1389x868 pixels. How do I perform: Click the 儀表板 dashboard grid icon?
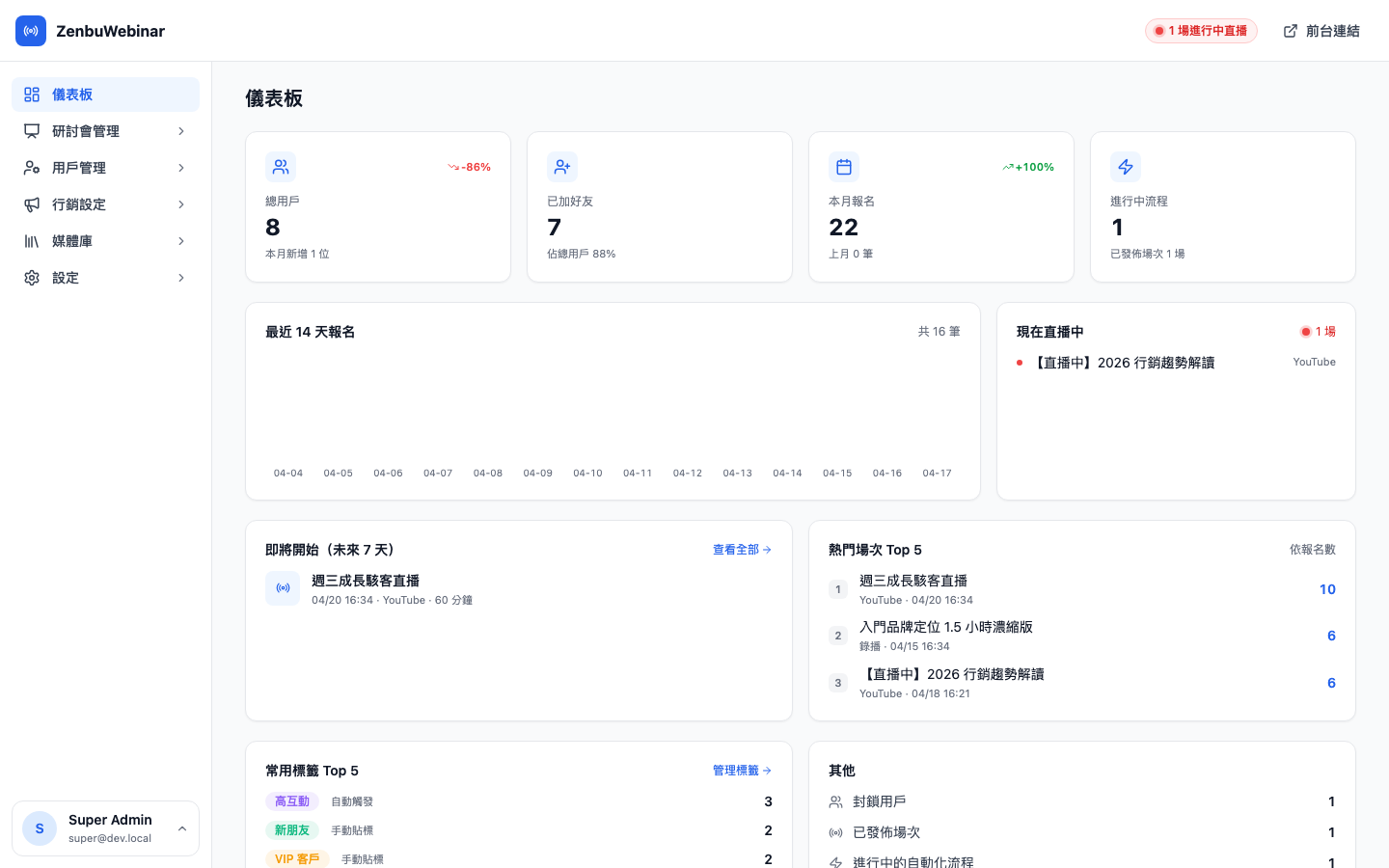pos(32,95)
